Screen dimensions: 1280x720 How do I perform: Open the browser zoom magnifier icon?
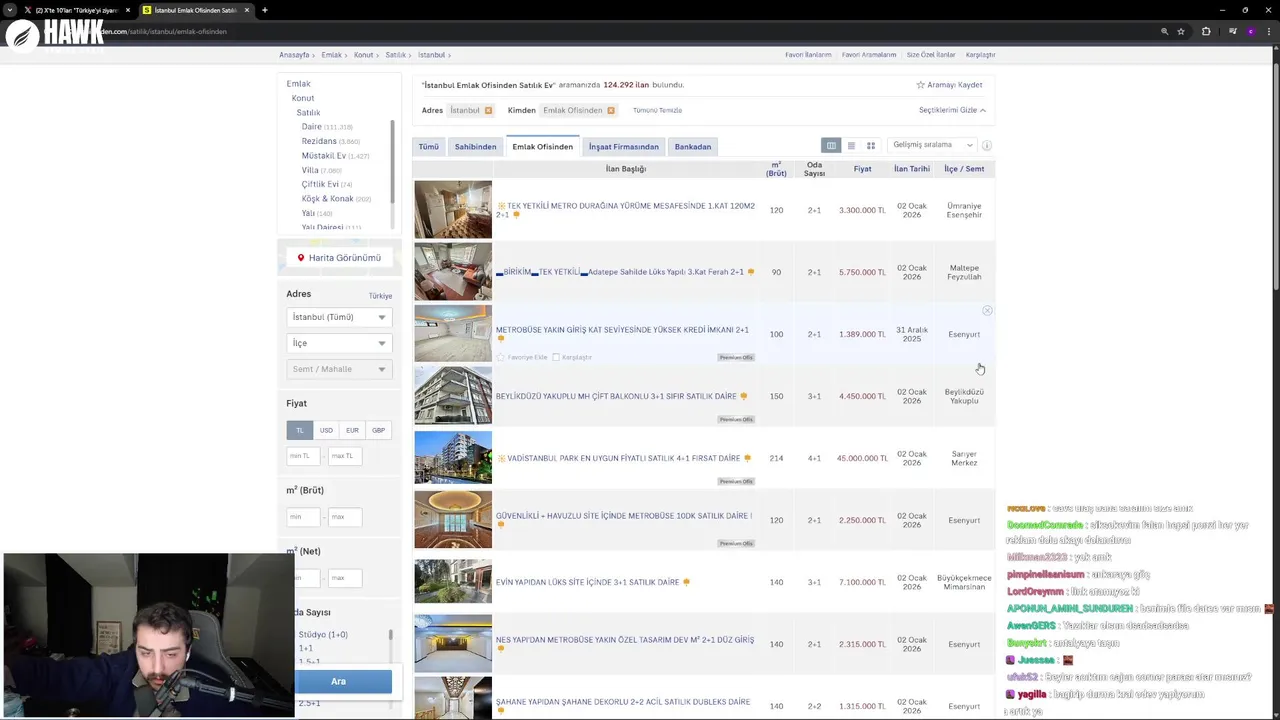tap(1164, 31)
